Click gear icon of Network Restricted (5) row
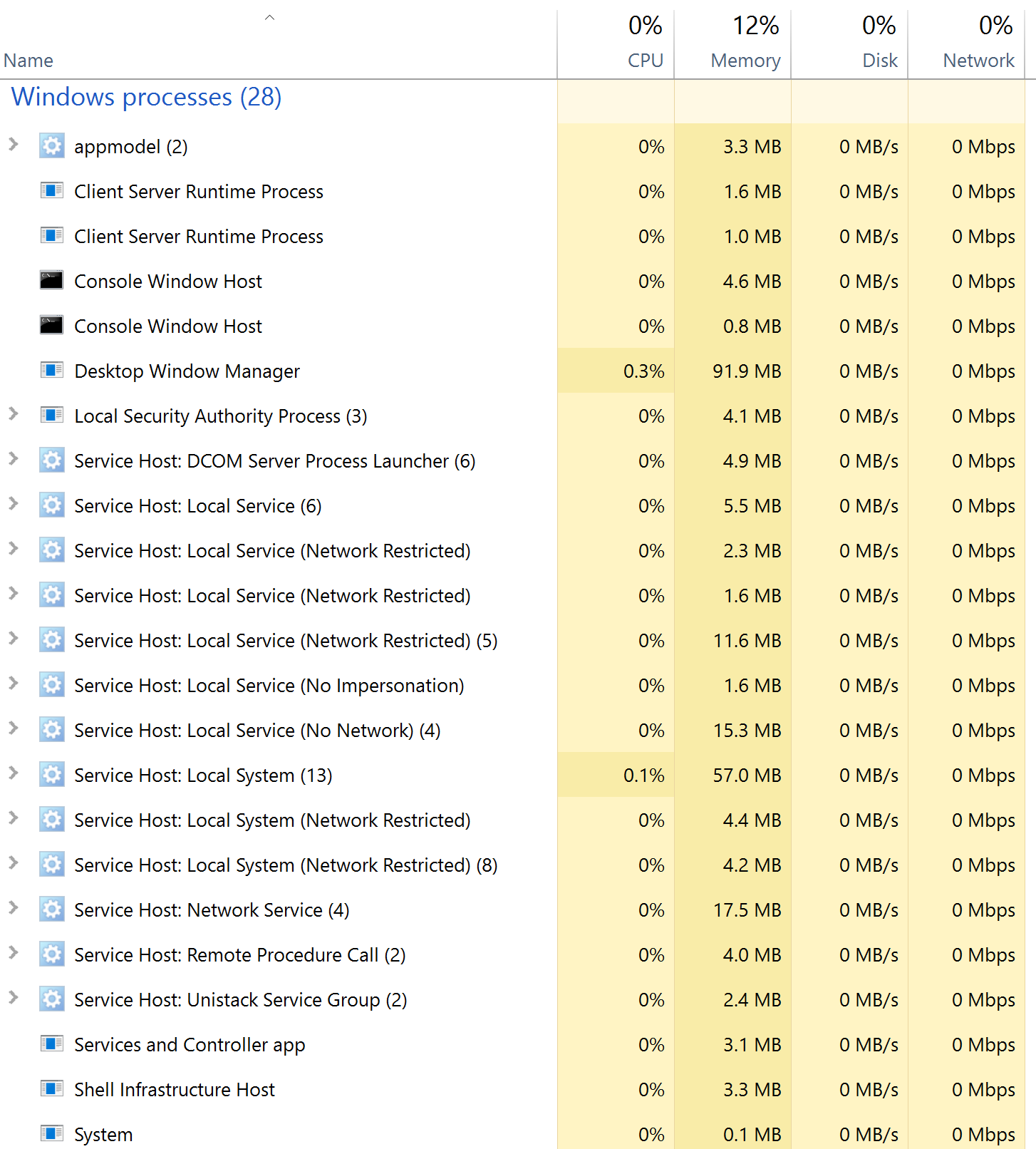Screen dimensions: 1036x1149 [x=52, y=640]
